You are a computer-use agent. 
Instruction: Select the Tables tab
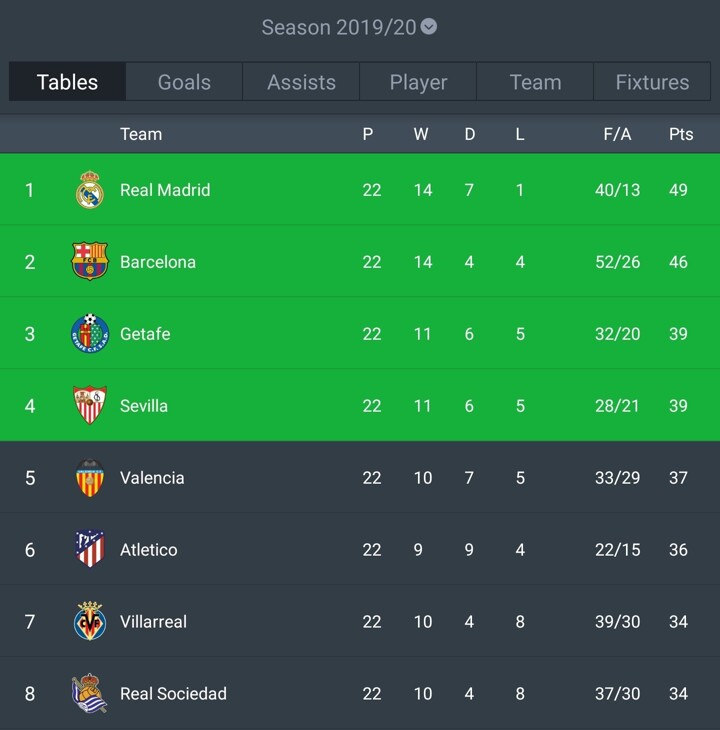67,82
